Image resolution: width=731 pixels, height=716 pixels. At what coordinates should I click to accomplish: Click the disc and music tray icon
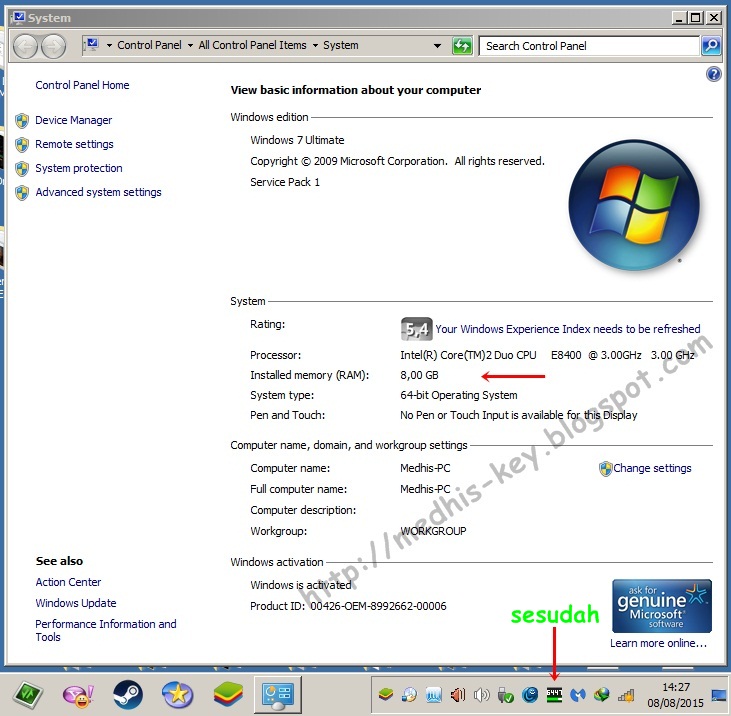tap(409, 695)
